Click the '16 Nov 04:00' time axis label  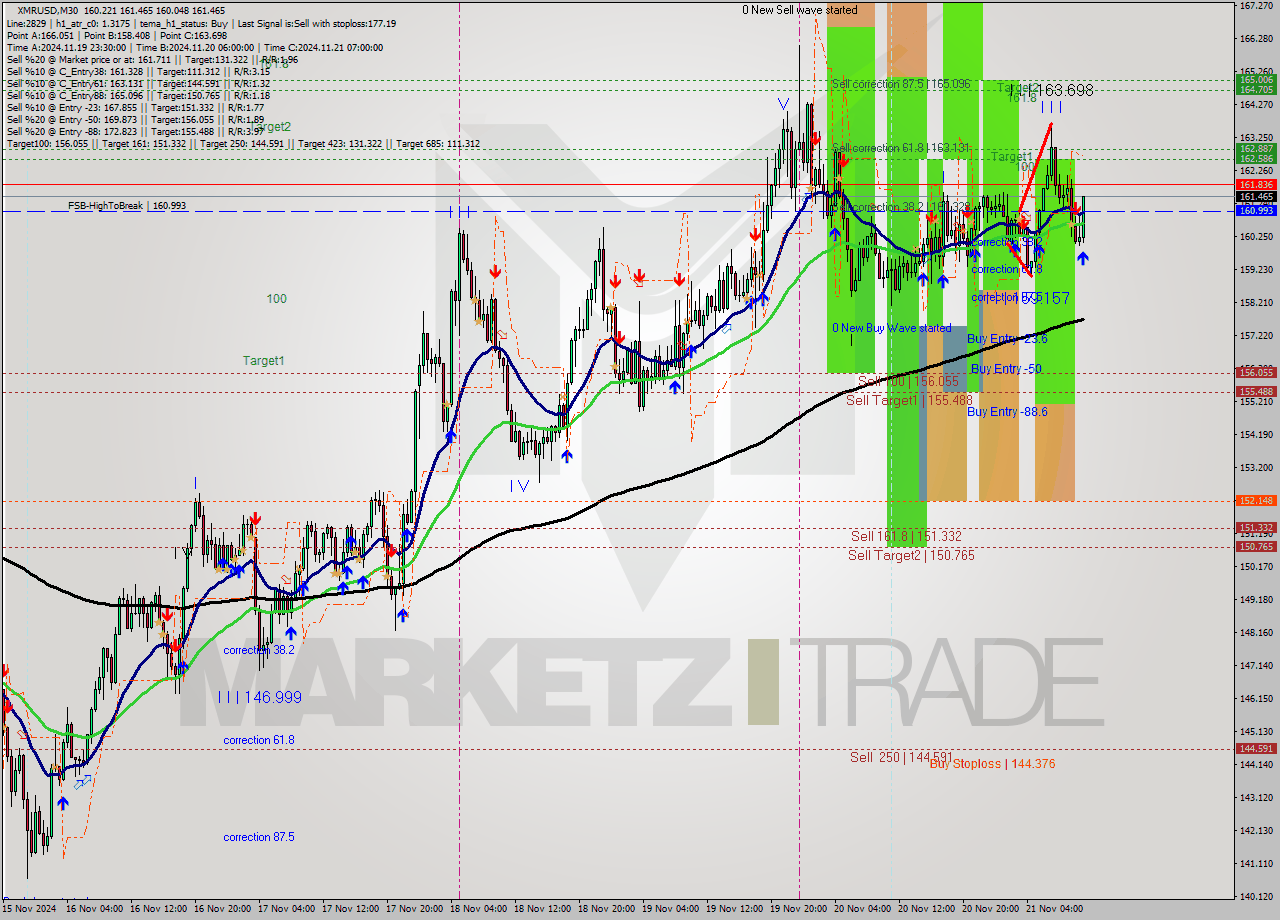click(97, 909)
